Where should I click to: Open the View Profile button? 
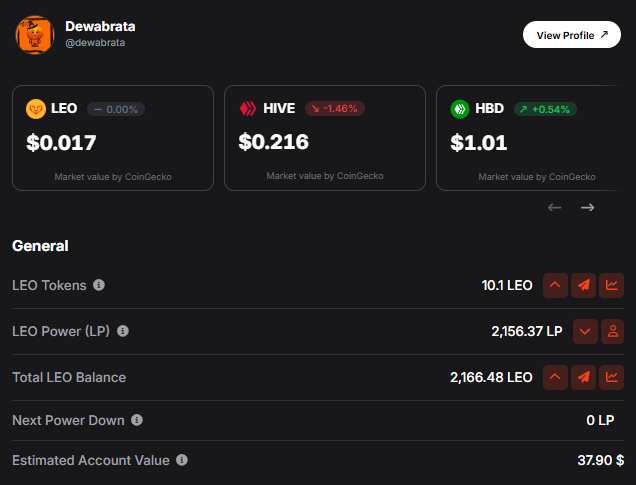[x=572, y=35]
